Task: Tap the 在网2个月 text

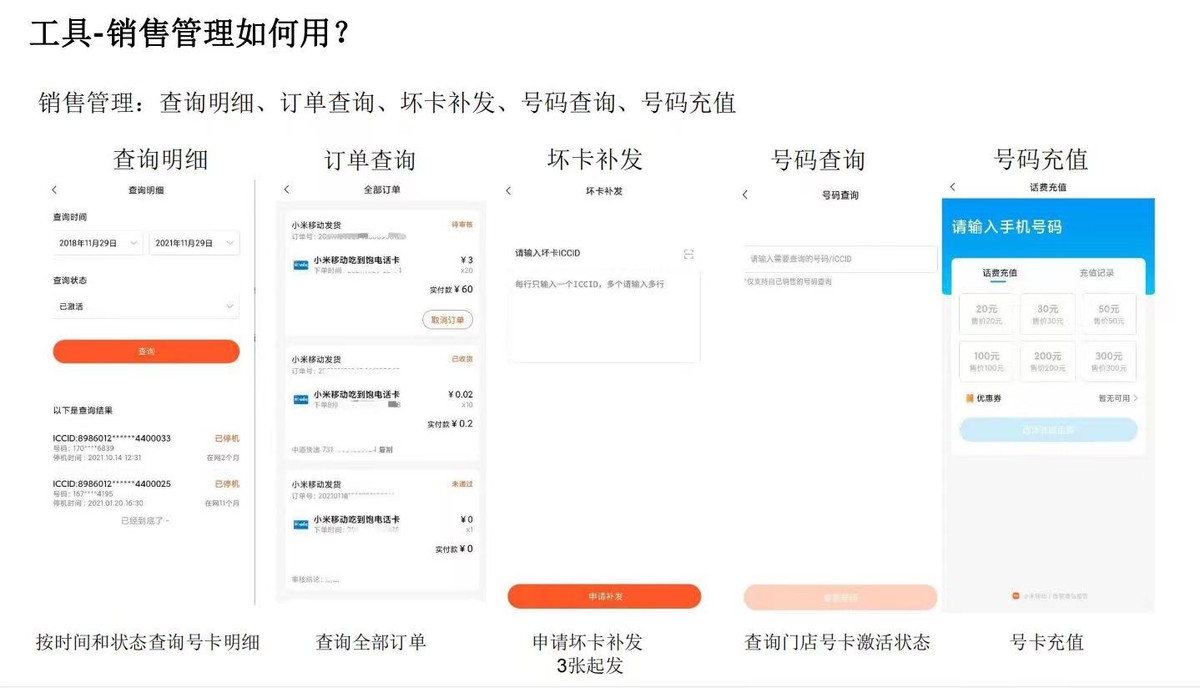Action: (x=223, y=458)
